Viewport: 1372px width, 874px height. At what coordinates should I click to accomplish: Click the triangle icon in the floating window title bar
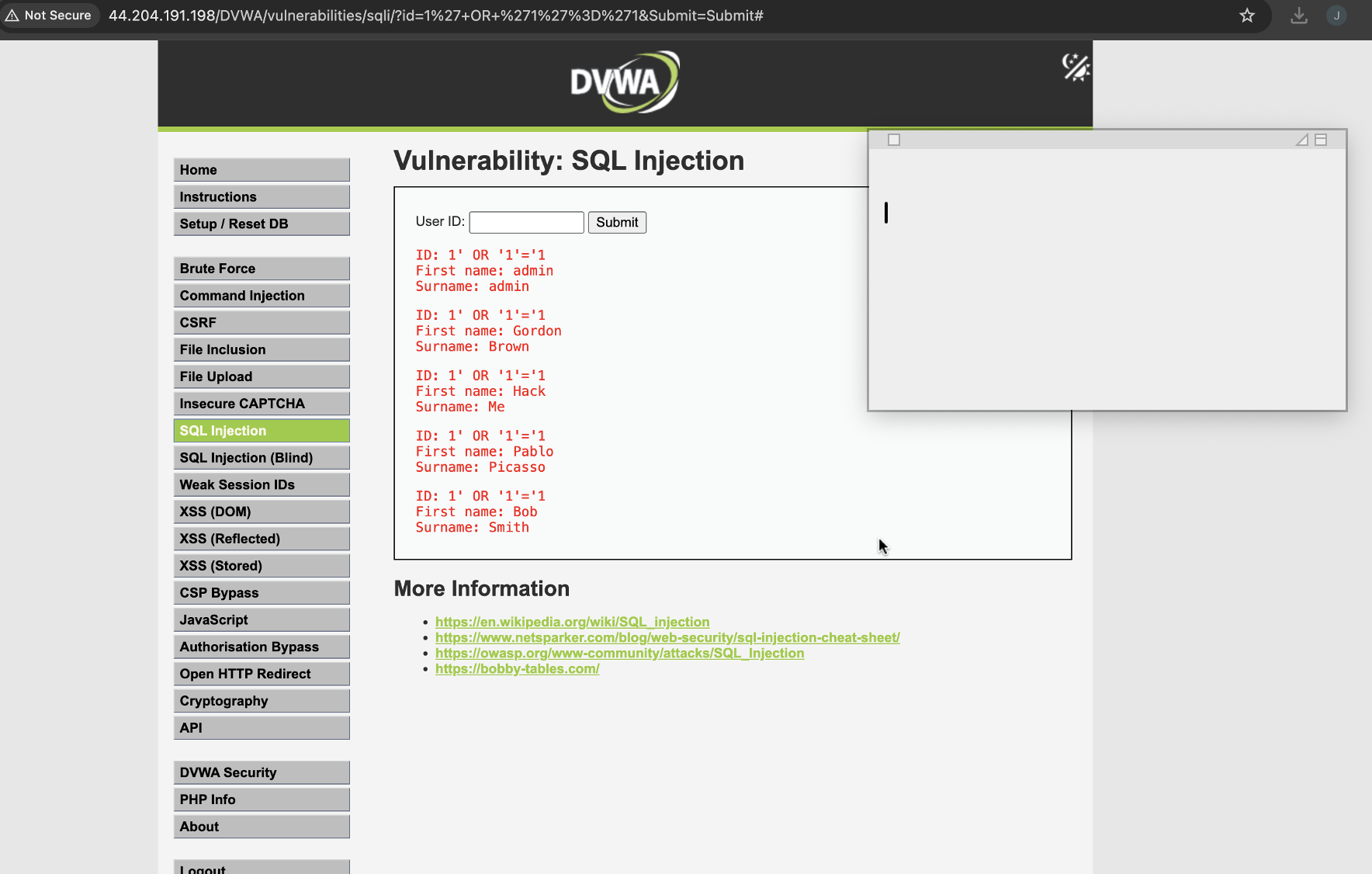point(1302,140)
